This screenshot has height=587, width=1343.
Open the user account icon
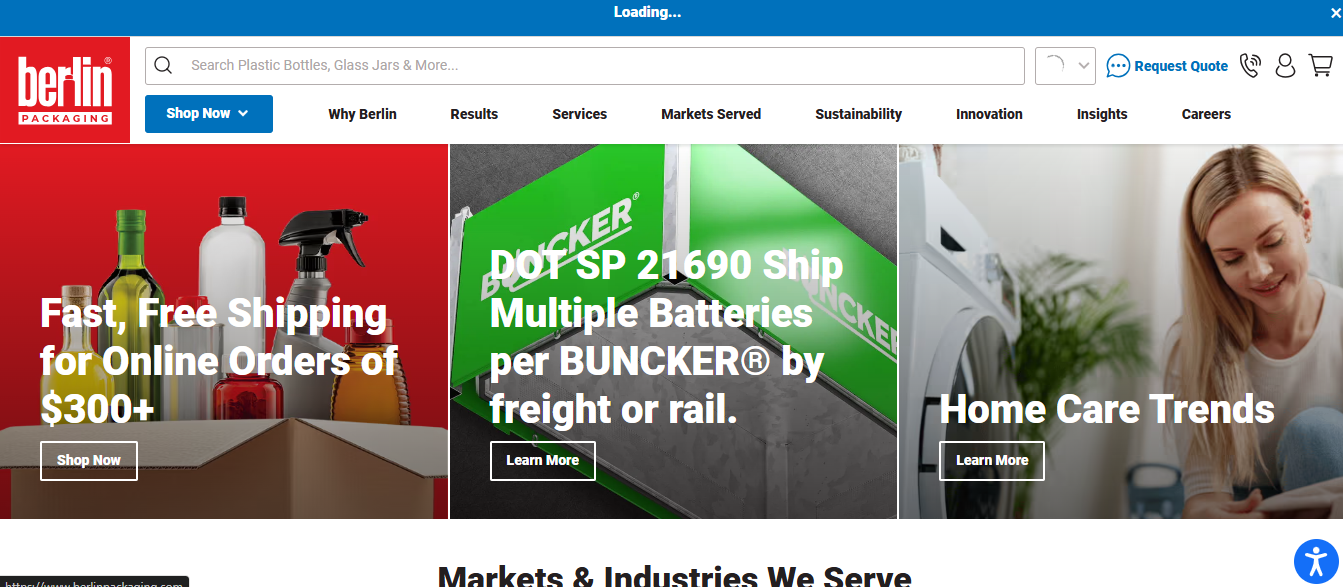pyautogui.click(x=1285, y=66)
